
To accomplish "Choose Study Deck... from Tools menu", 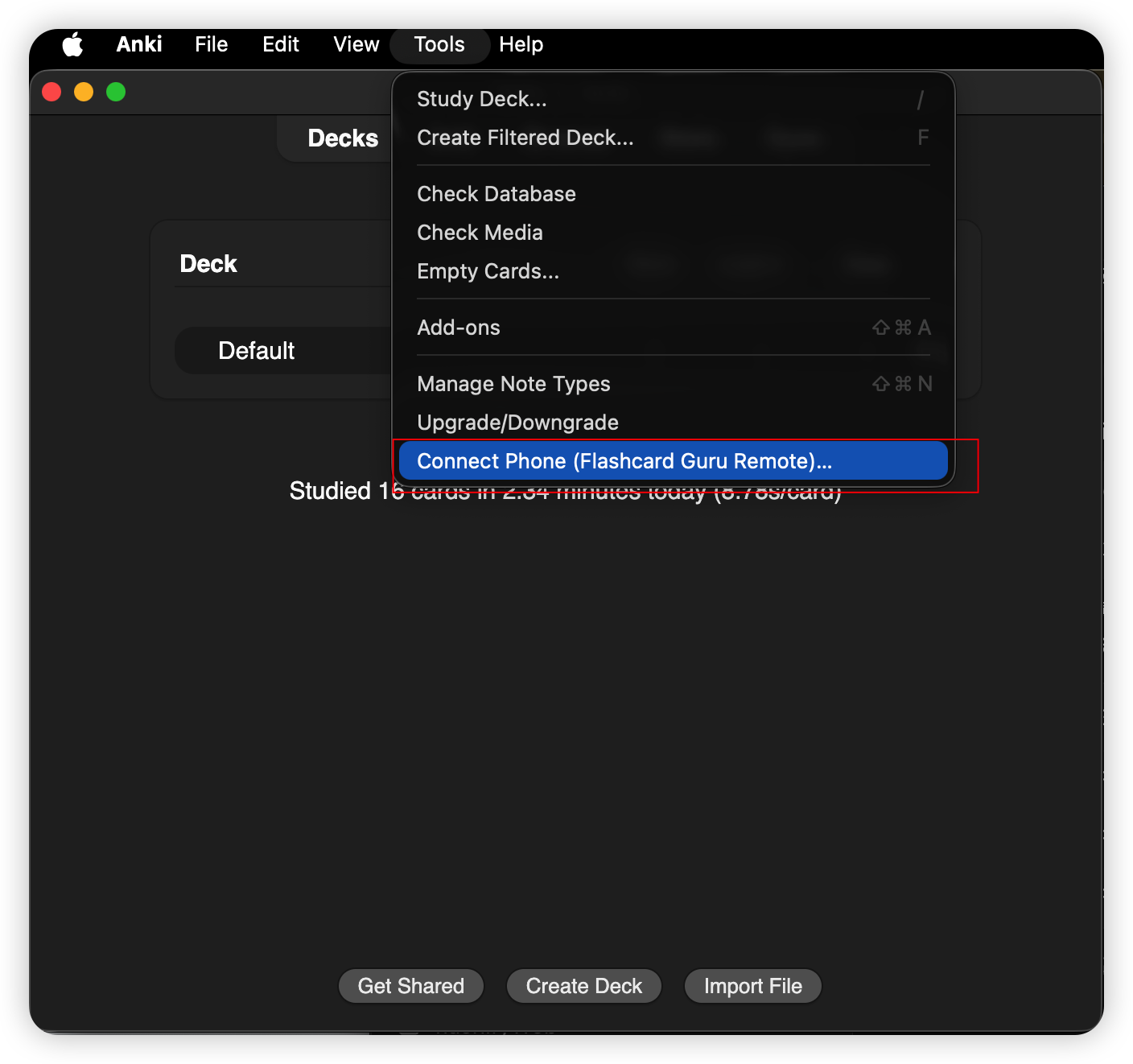I will tap(674, 99).
